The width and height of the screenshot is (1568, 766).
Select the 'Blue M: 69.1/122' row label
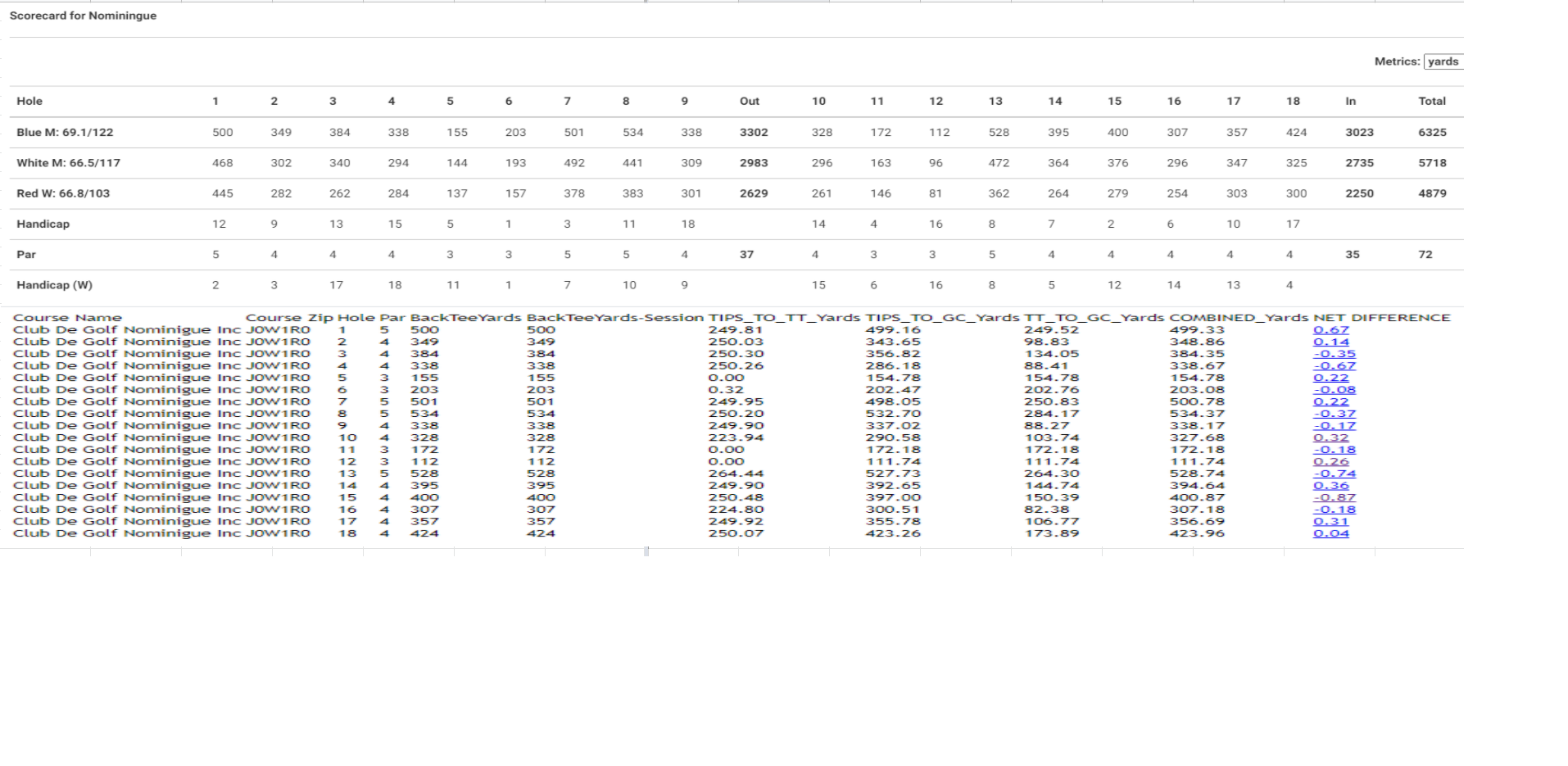pos(65,132)
